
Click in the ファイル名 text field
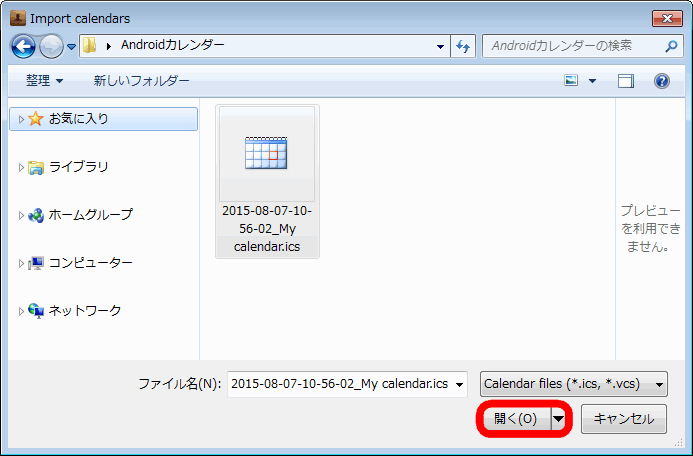(x=338, y=384)
